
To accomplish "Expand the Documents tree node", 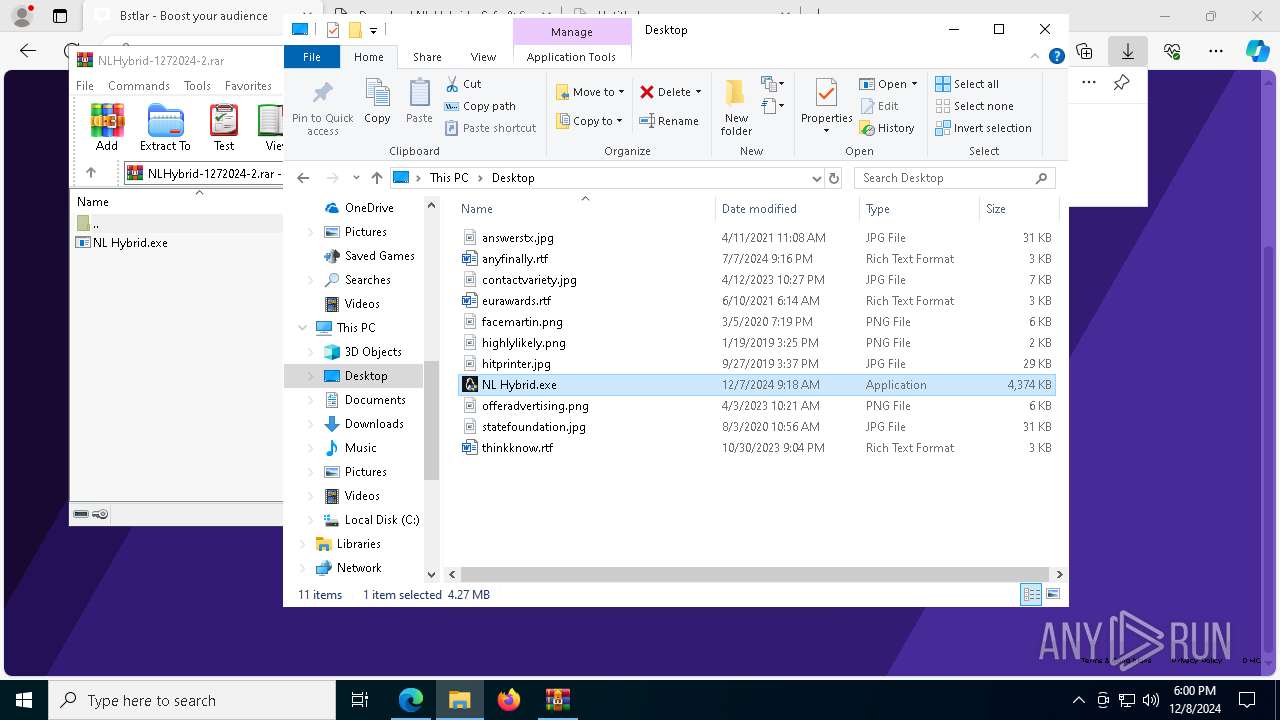I will (x=310, y=400).
